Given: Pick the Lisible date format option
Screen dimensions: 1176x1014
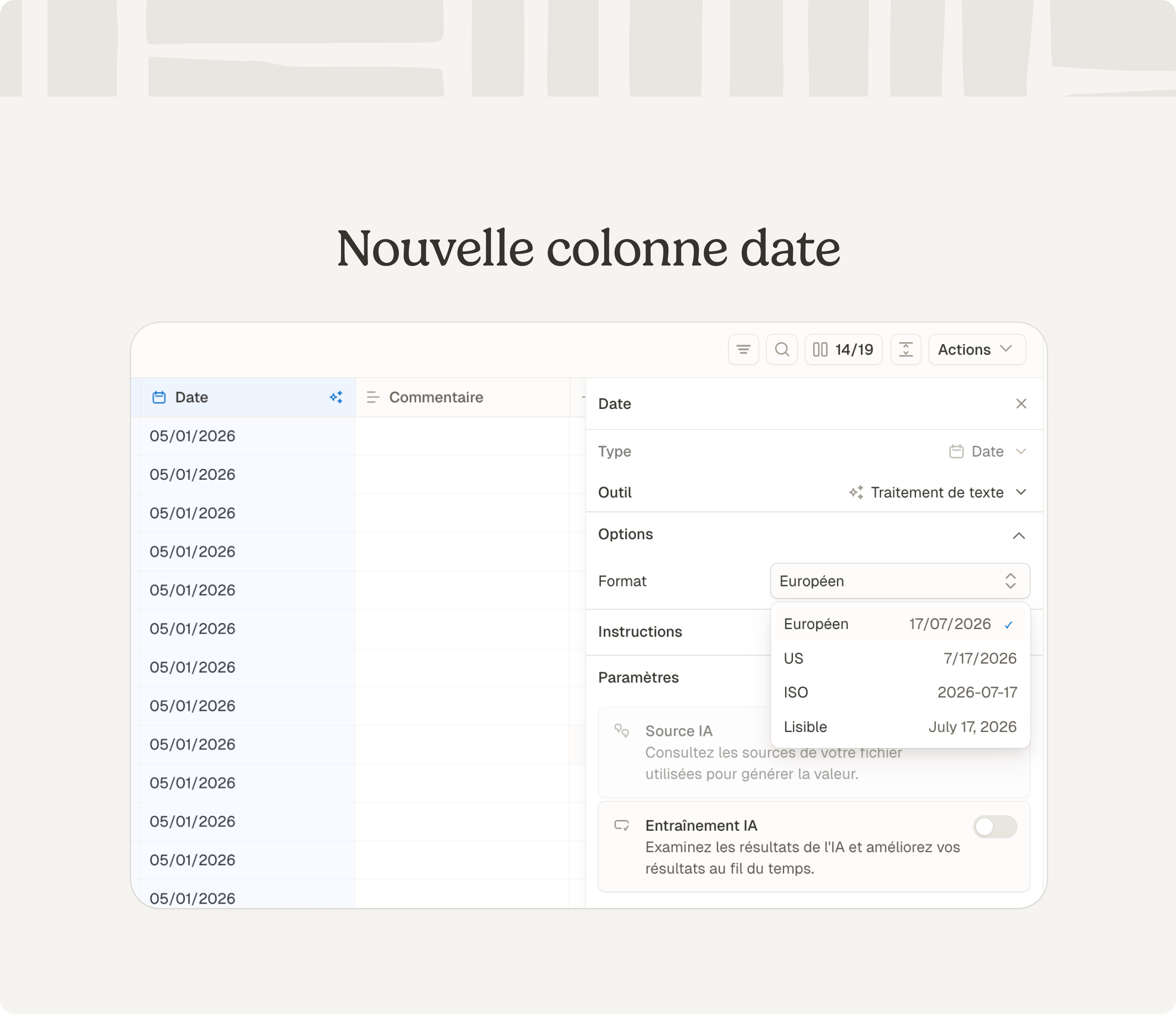Looking at the screenshot, I should coord(900,727).
